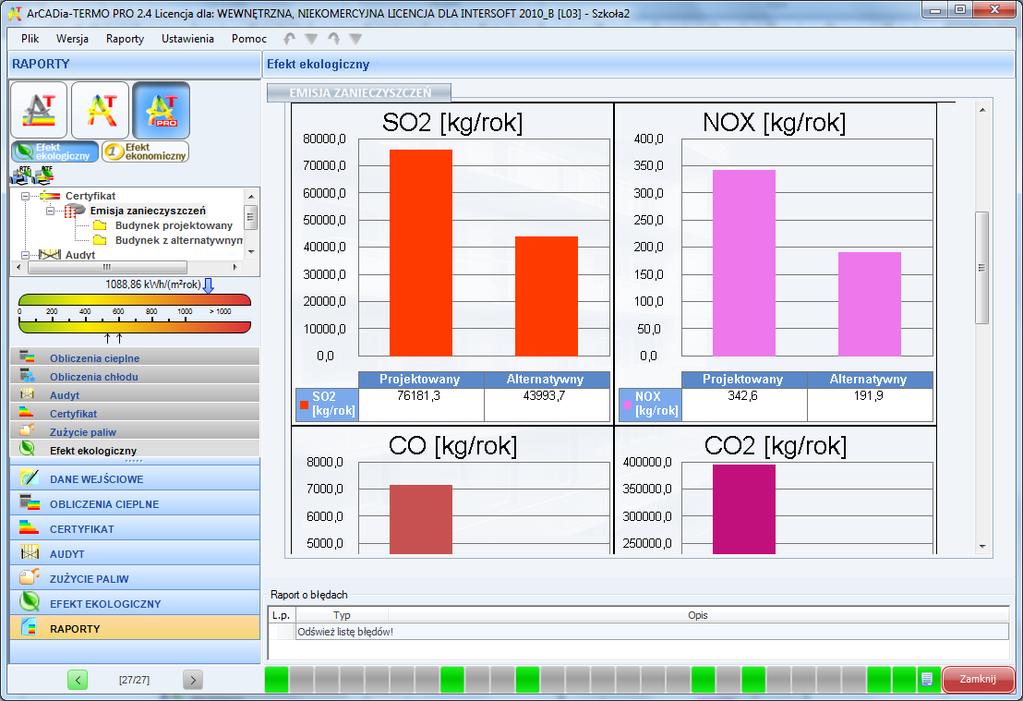Image resolution: width=1023 pixels, height=701 pixels.
Task: Click the ZUŻYCIE PALIW fuel icon
Action: pyautogui.click(x=29, y=577)
